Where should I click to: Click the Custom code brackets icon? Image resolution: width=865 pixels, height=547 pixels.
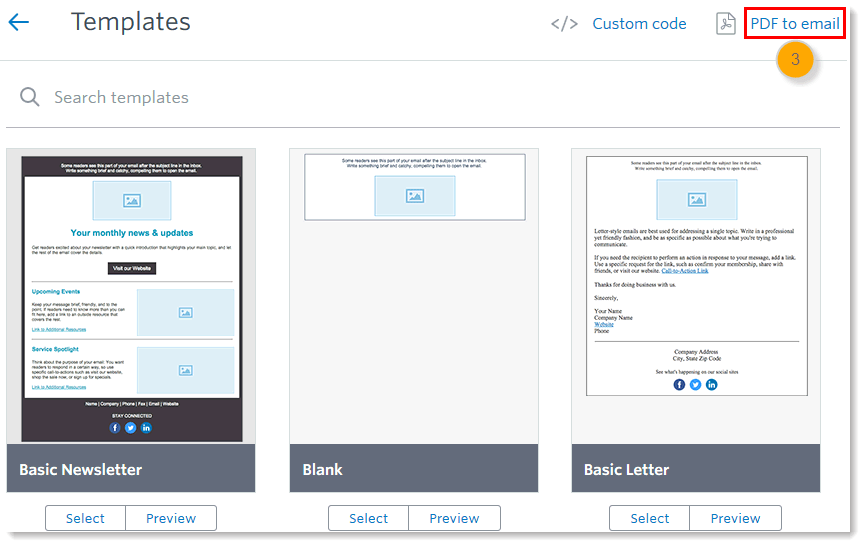(x=564, y=24)
